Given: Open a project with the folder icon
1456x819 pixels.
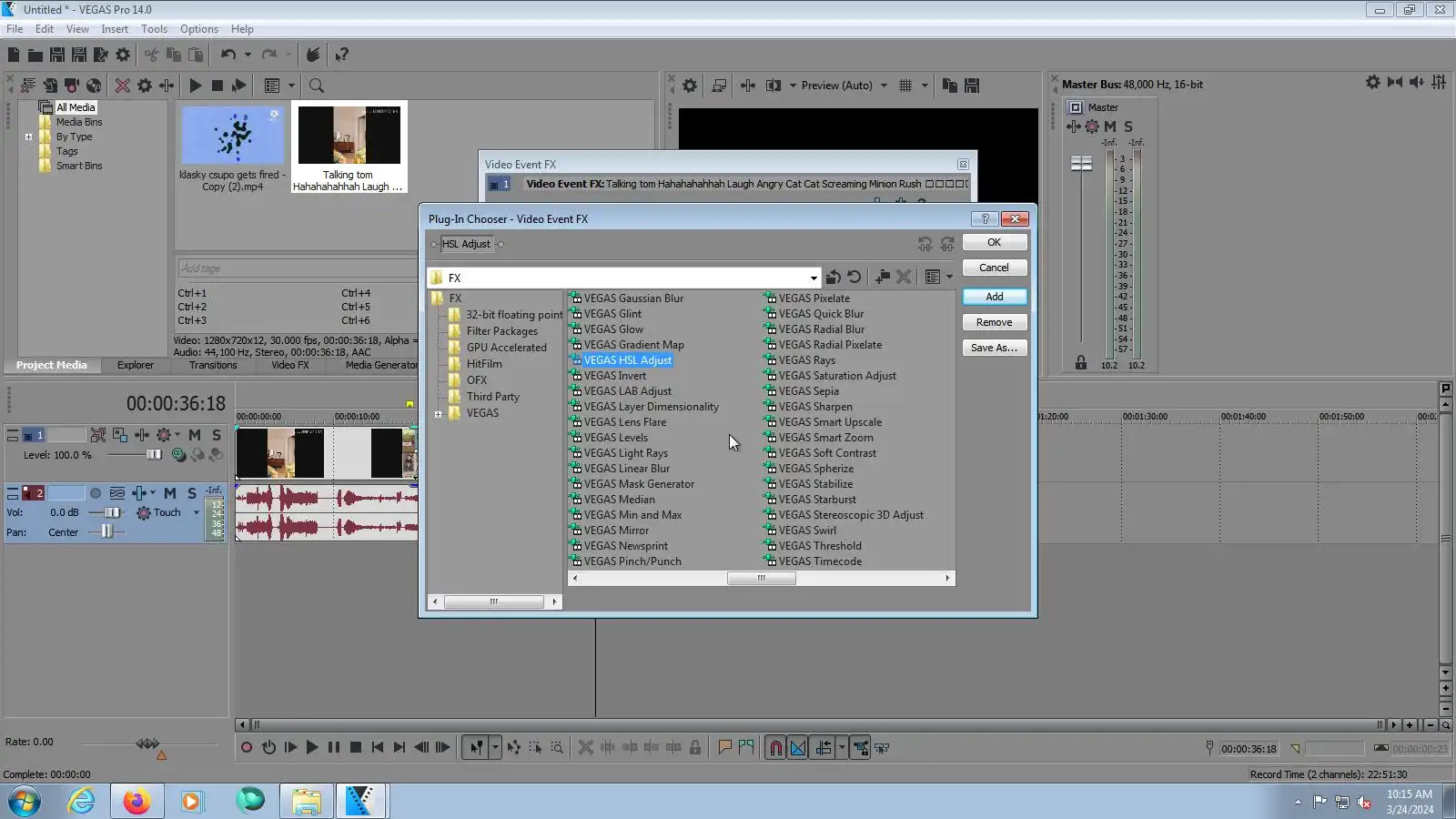Looking at the screenshot, I should 35,56.
